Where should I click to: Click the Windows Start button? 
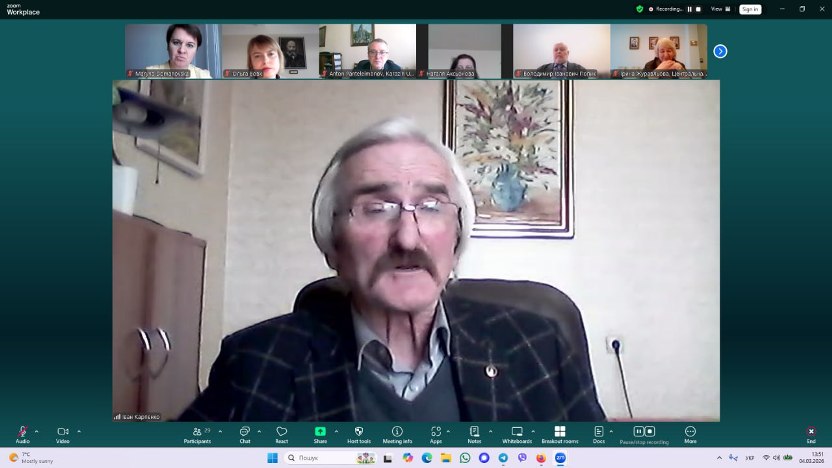(270, 458)
